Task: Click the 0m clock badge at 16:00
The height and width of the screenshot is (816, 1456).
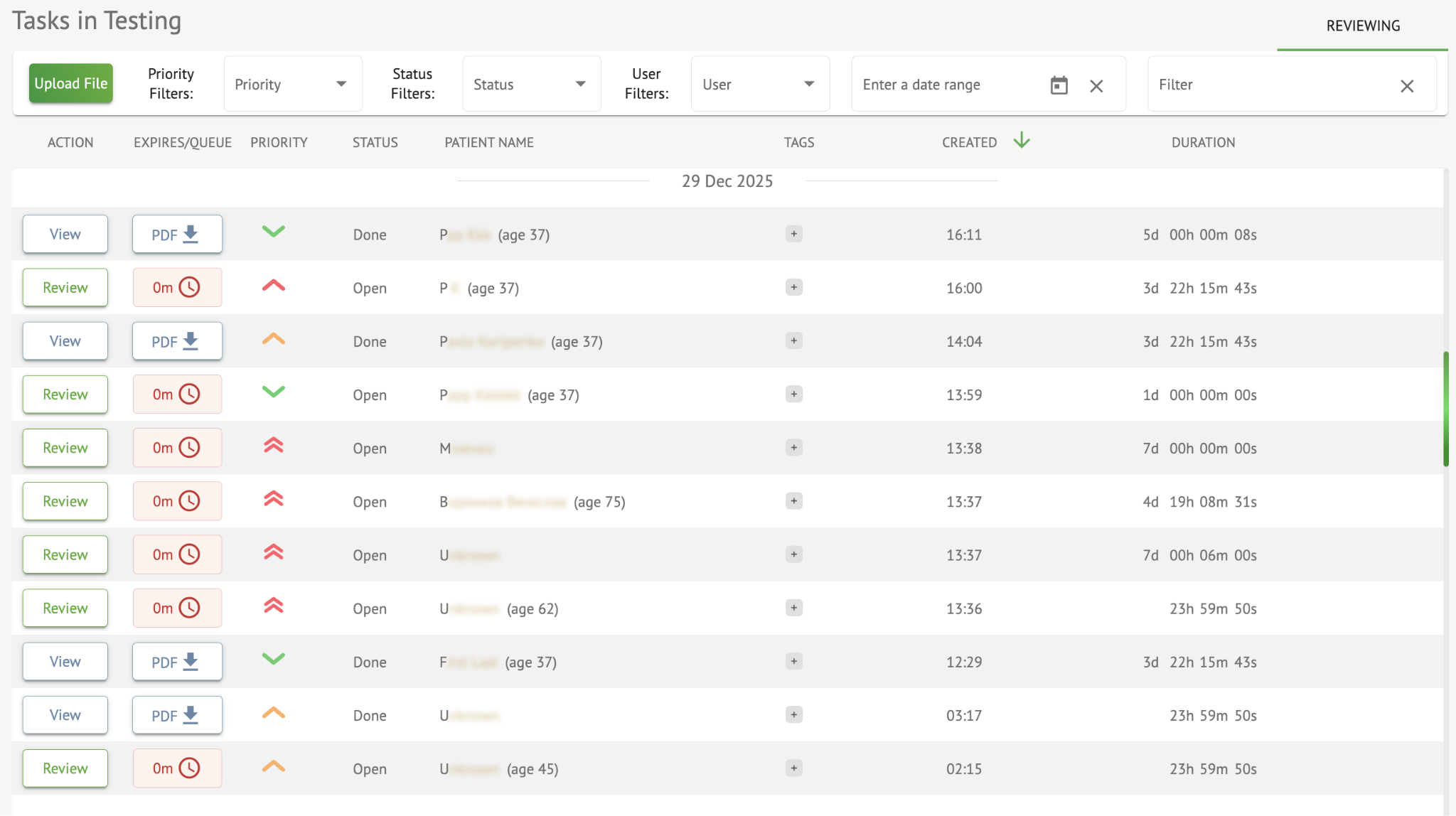Action: pyautogui.click(x=177, y=288)
